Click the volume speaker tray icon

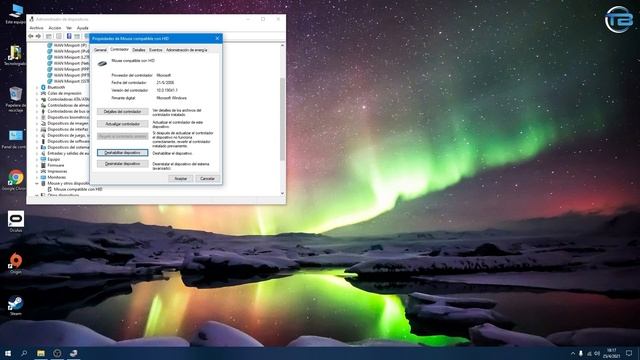click(x=597, y=353)
